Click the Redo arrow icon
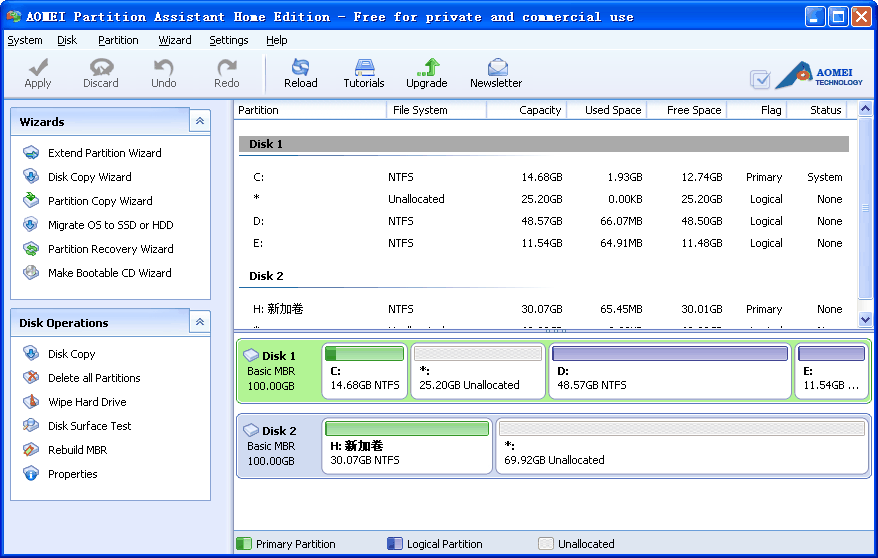The width and height of the screenshot is (878, 558). point(227,67)
